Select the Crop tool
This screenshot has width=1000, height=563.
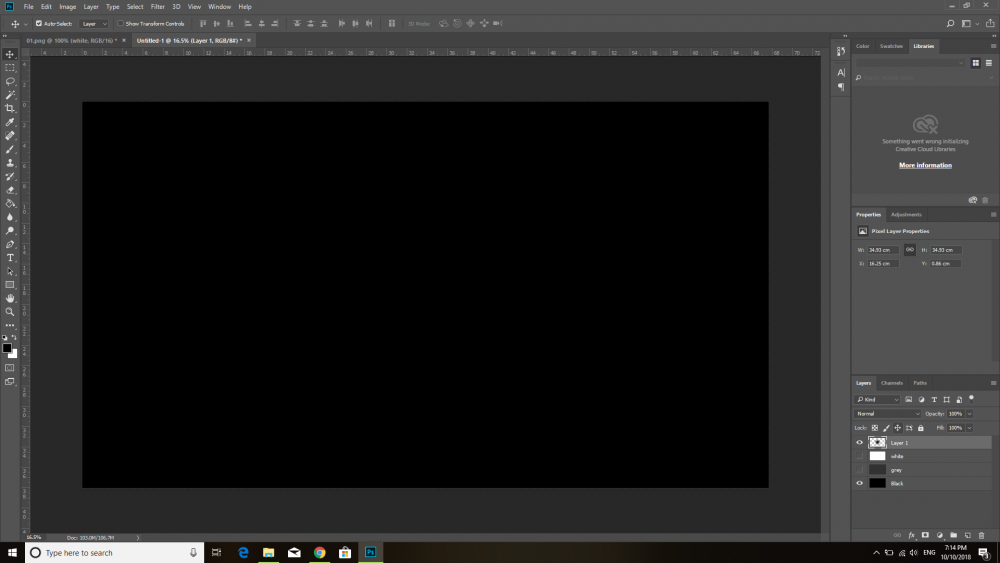[x=10, y=108]
